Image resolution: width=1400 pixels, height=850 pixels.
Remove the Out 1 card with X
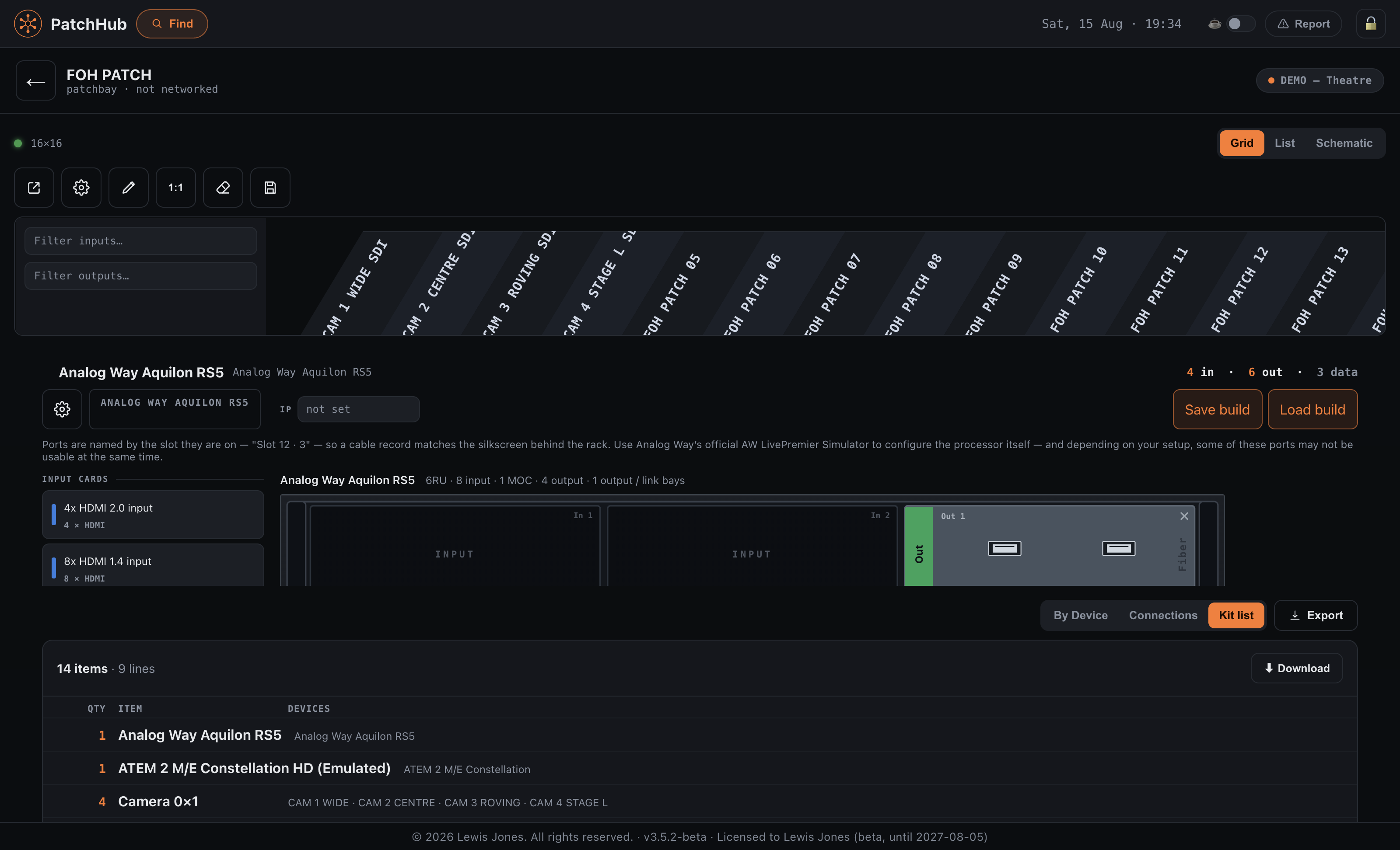1184,516
